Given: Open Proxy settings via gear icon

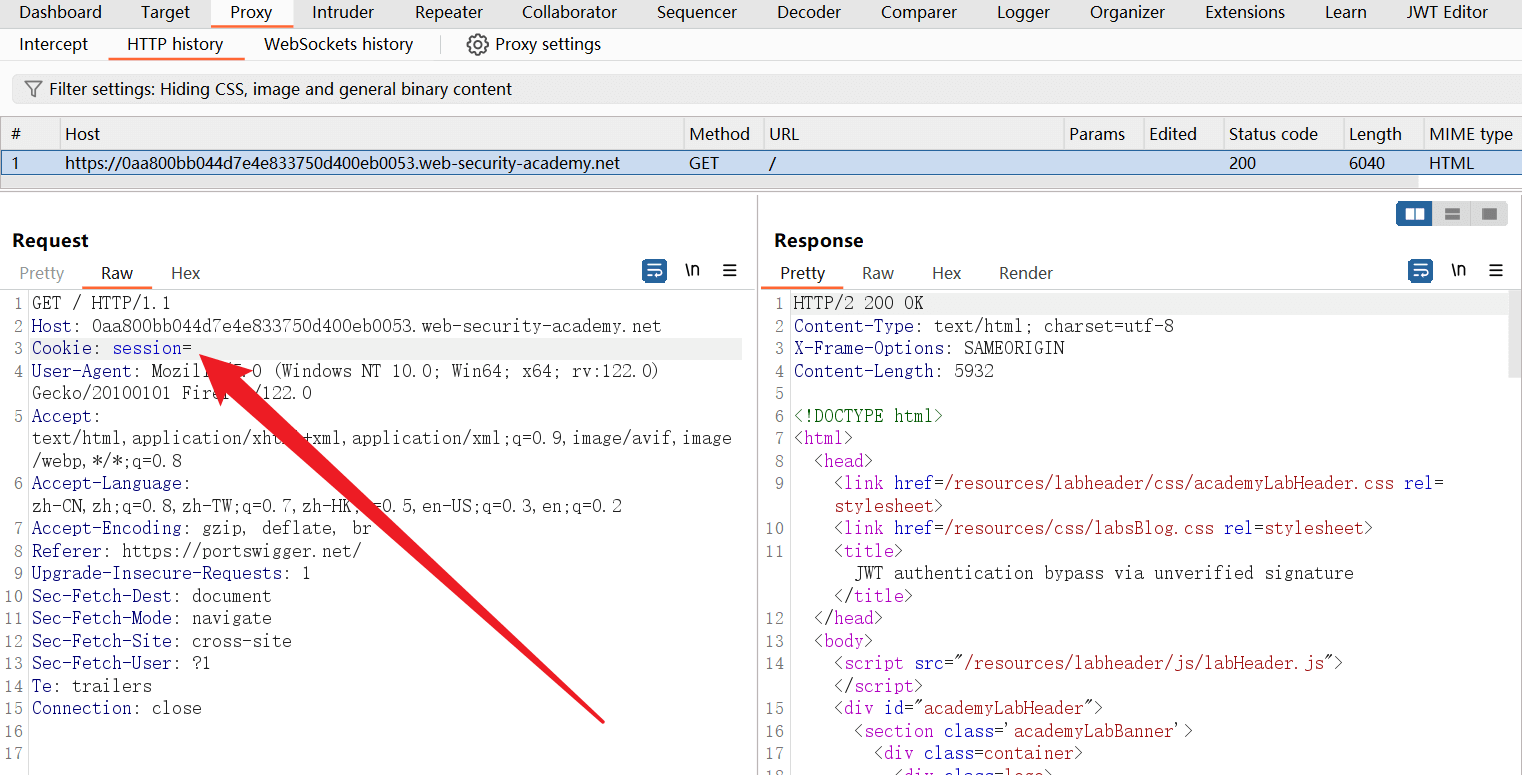Looking at the screenshot, I should tap(478, 45).
